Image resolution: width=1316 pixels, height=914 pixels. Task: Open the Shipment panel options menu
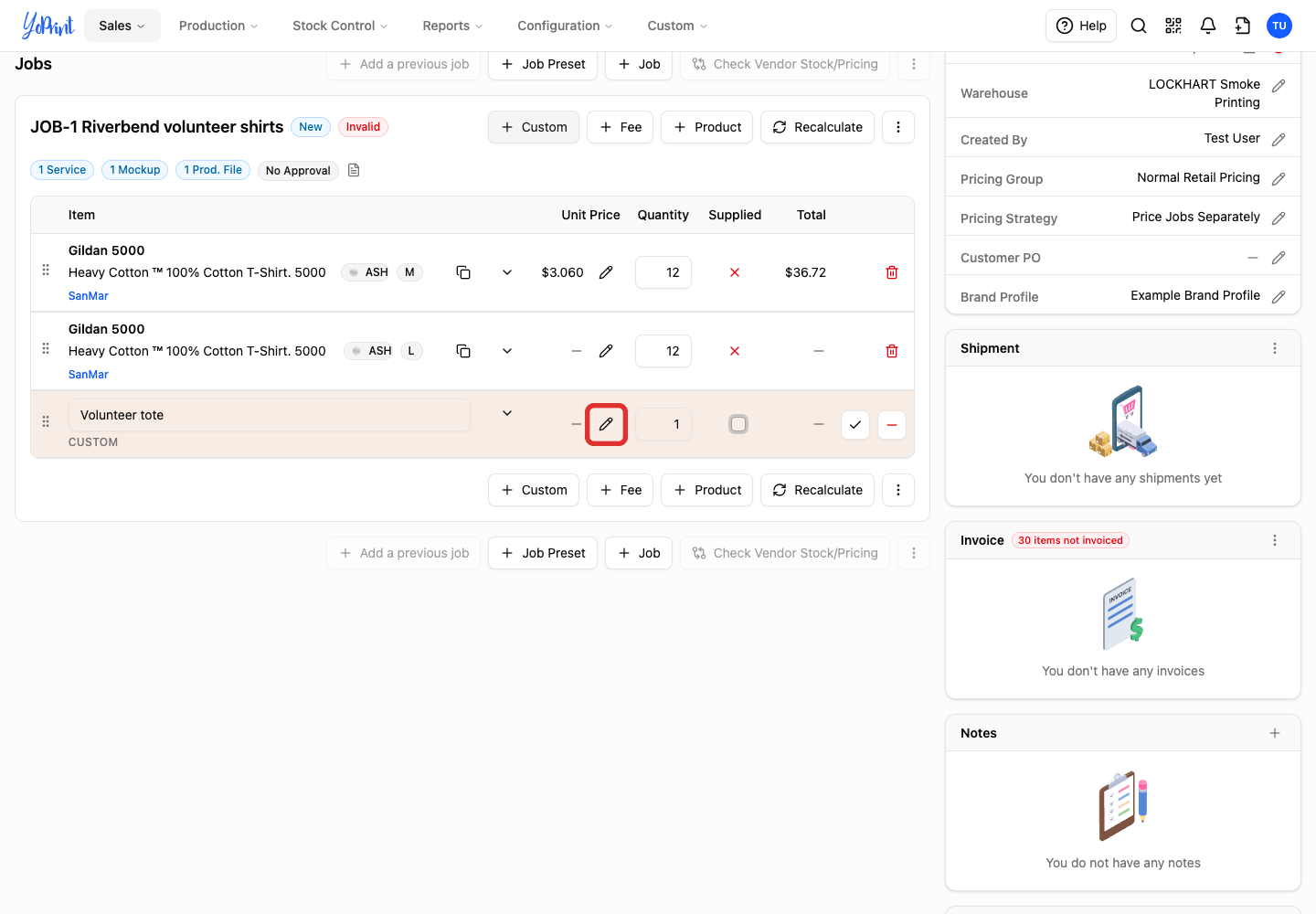pos(1275,348)
